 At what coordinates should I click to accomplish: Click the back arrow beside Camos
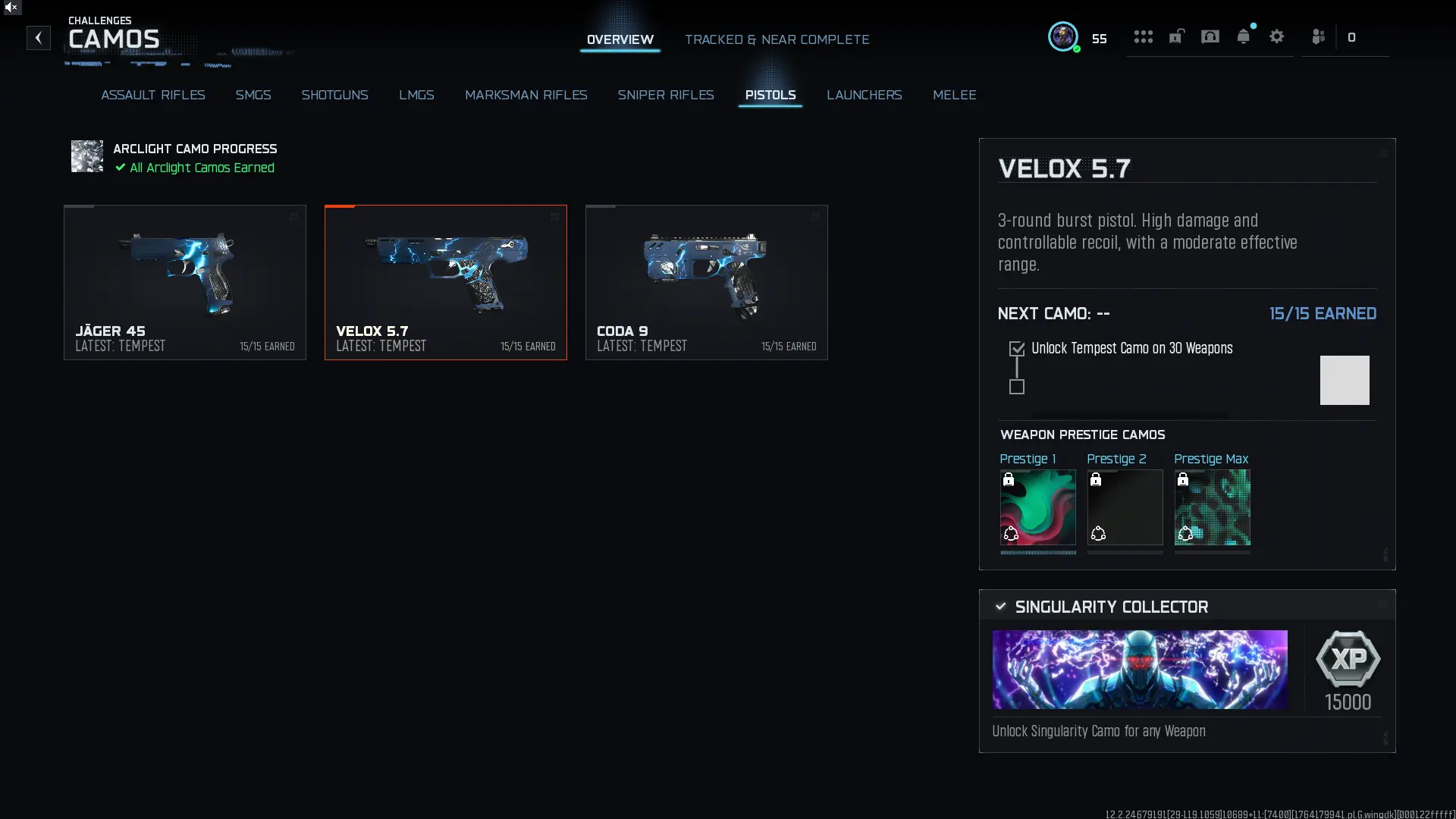pos(39,38)
